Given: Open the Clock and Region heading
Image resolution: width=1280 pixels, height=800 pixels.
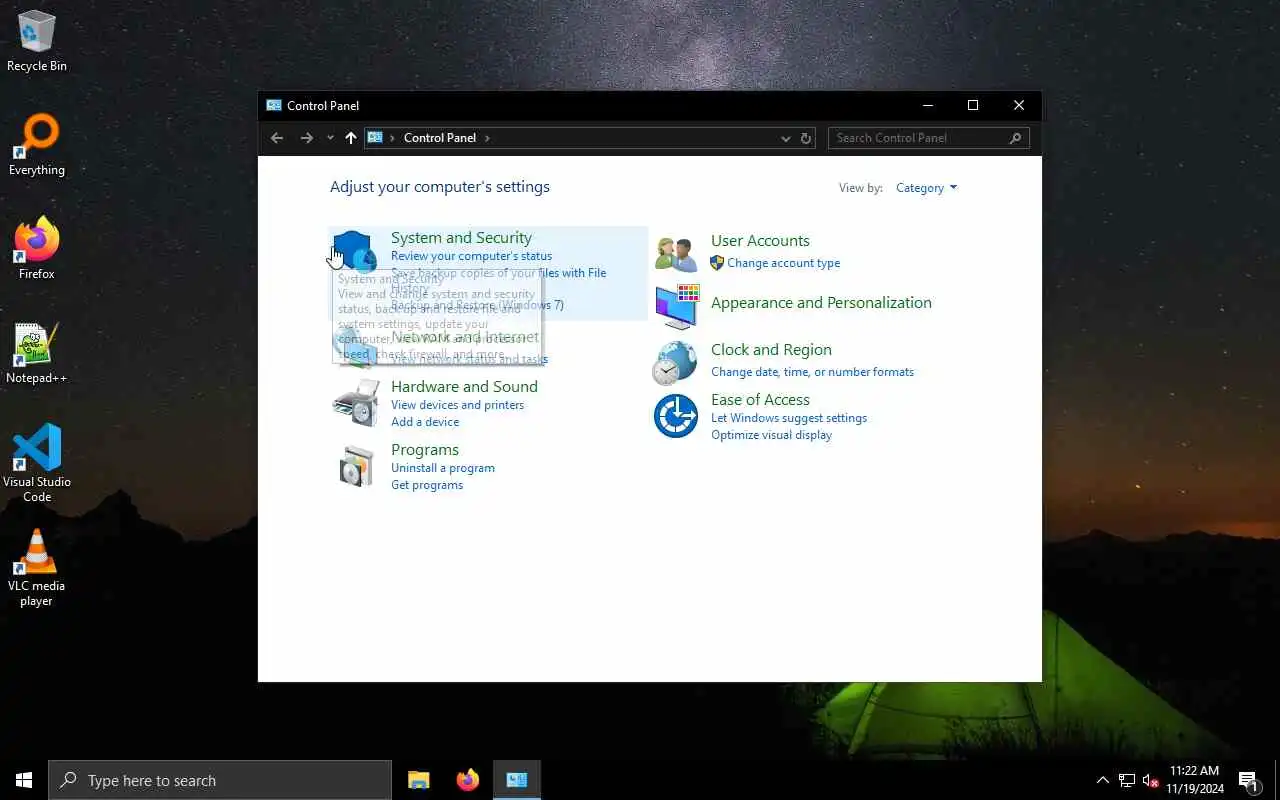Looking at the screenshot, I should point(771,350).
